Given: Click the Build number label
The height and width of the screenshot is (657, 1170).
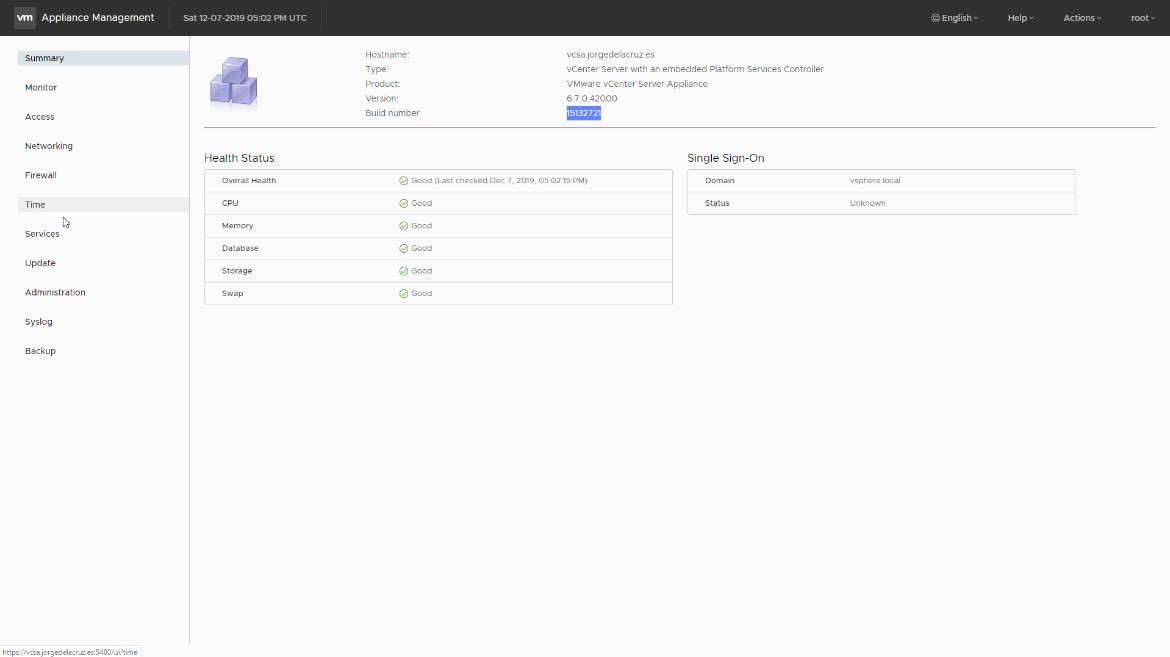Looking at the screenshot, I should click(392, 113).
